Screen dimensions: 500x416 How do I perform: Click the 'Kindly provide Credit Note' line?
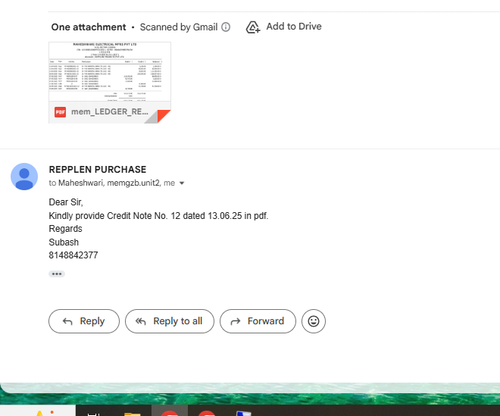pyautogui.click(x=158, y=216)
